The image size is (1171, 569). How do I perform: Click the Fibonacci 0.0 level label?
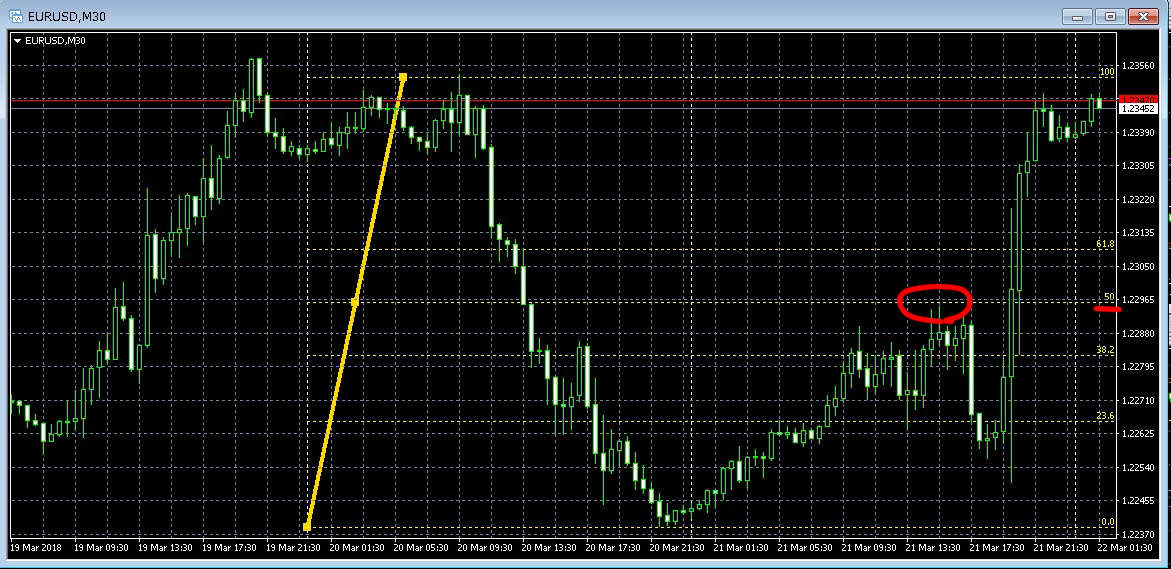1107,522
